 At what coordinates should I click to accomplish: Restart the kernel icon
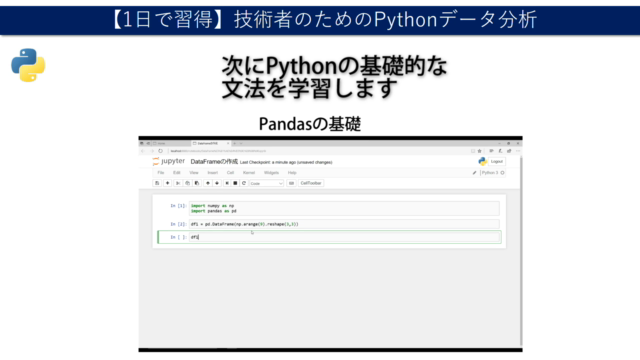(244, 183)
